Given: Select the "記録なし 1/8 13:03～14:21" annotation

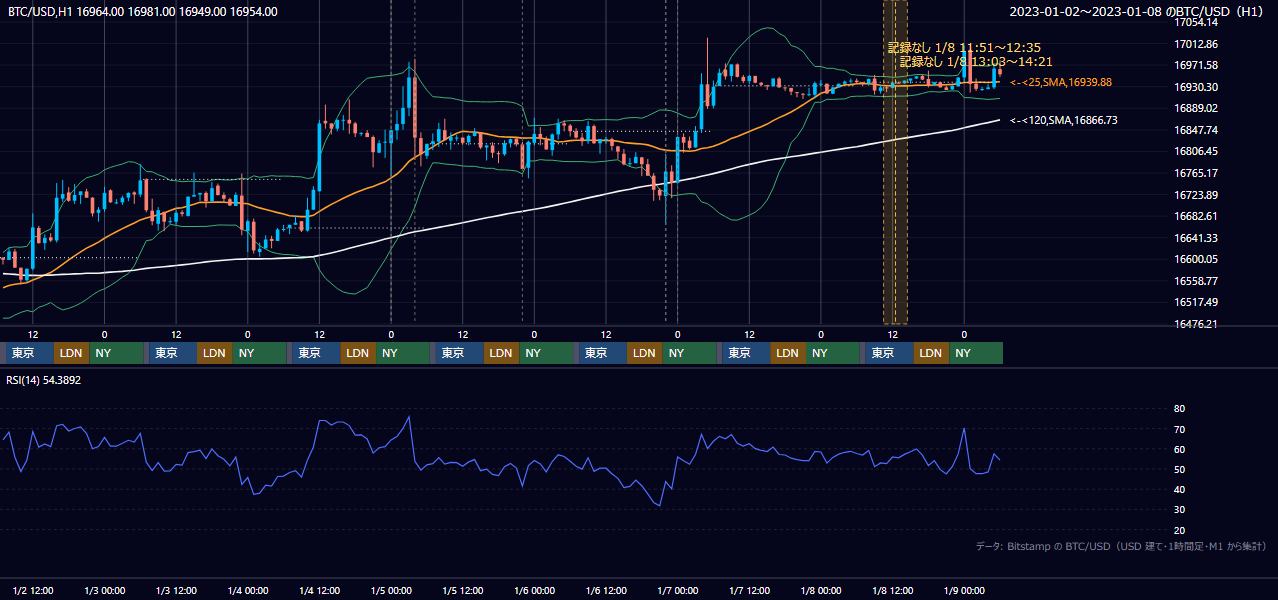Looking at the screenshot, I should pos(976,61).
